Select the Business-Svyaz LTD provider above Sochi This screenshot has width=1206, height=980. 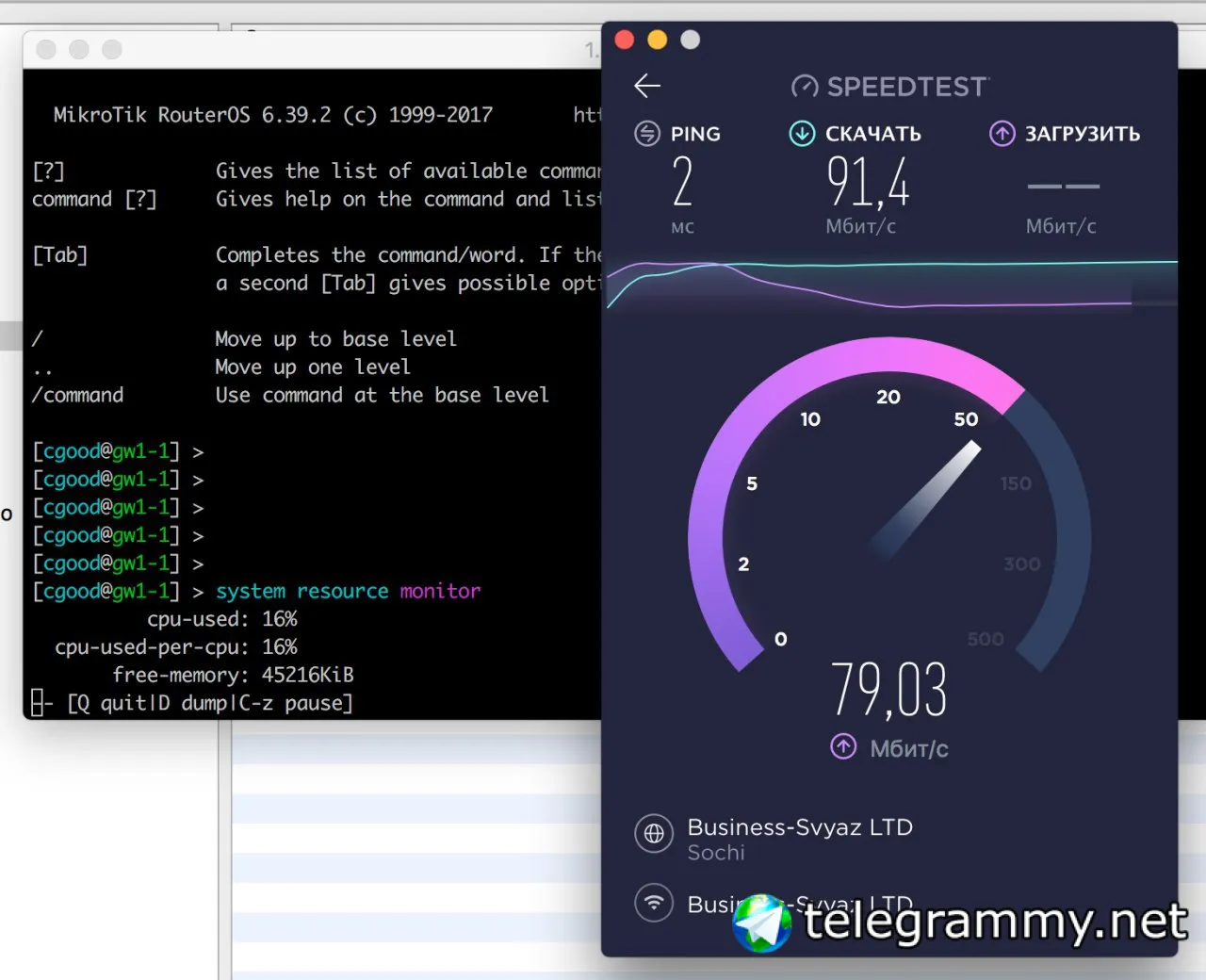coord(800,827)
